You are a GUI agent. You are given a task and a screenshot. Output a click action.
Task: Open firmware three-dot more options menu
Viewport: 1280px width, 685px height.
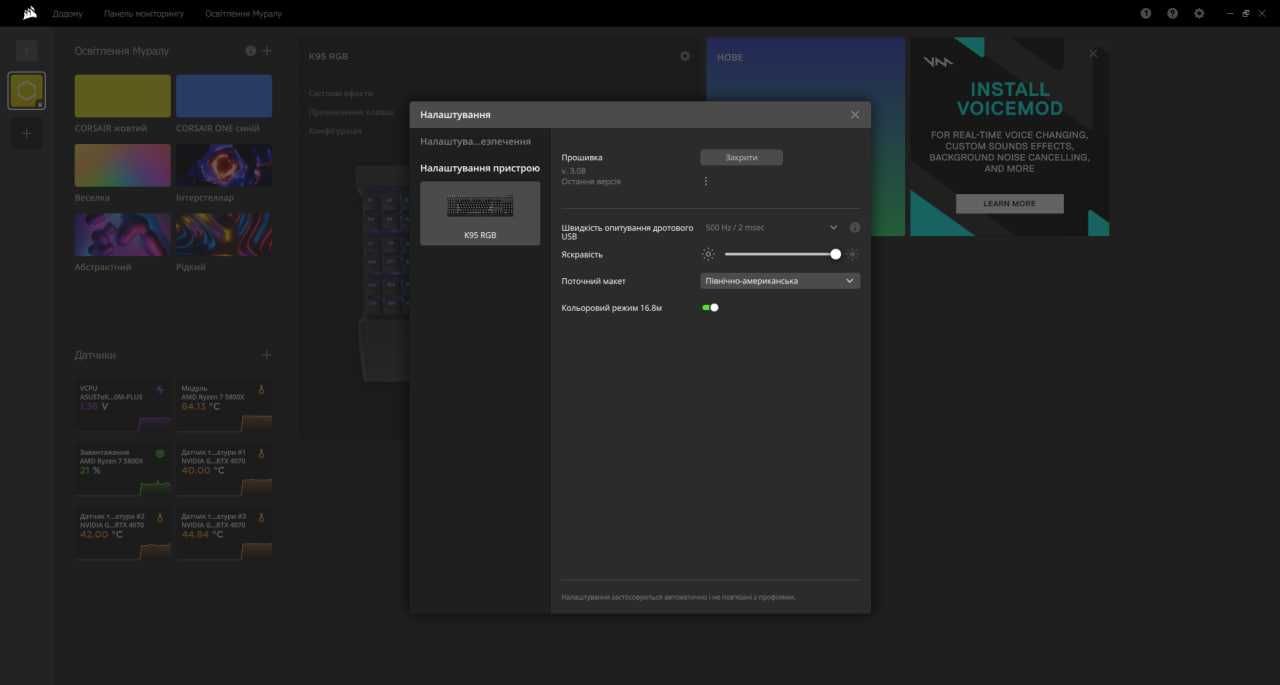point(706,181)
